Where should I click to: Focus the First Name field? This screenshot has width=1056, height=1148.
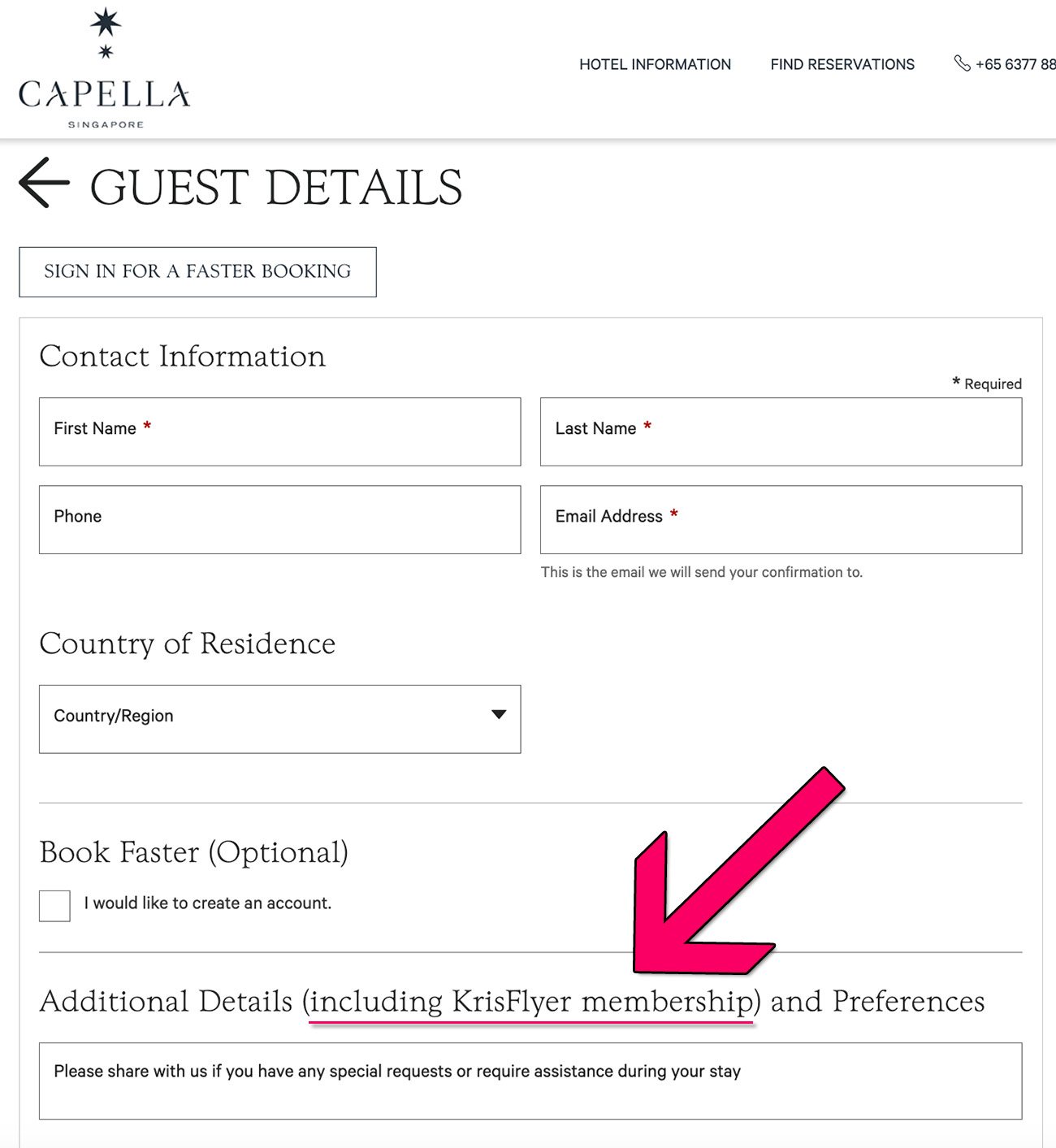pos(279,431)
